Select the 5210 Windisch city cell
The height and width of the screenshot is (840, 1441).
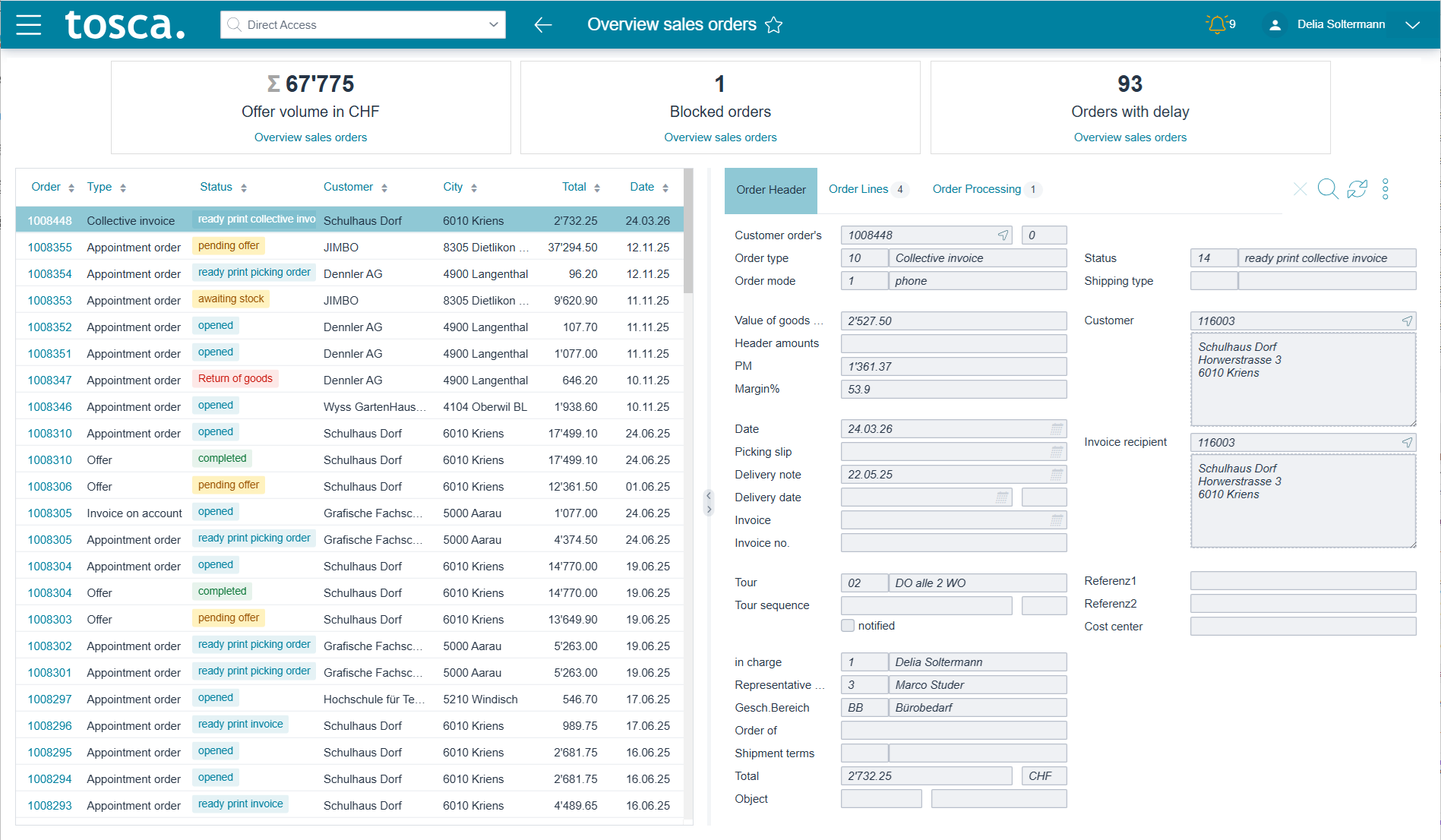coord(480,699)
